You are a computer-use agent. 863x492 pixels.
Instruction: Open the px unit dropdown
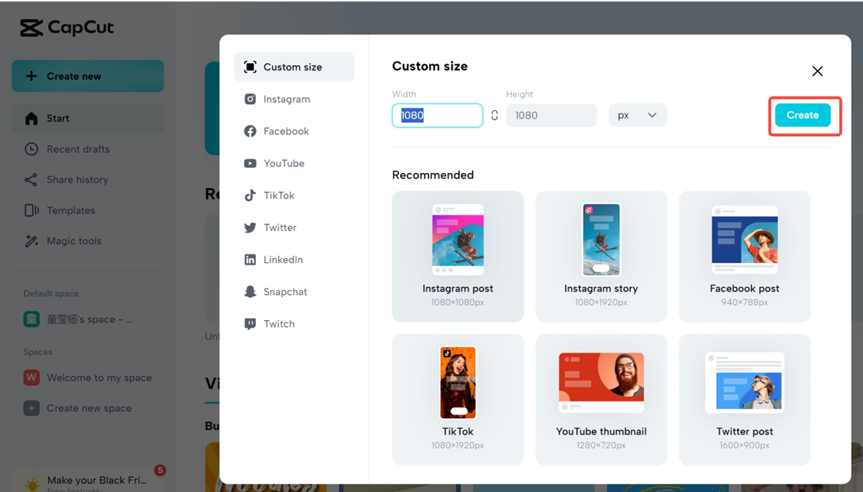click(637, 116)
